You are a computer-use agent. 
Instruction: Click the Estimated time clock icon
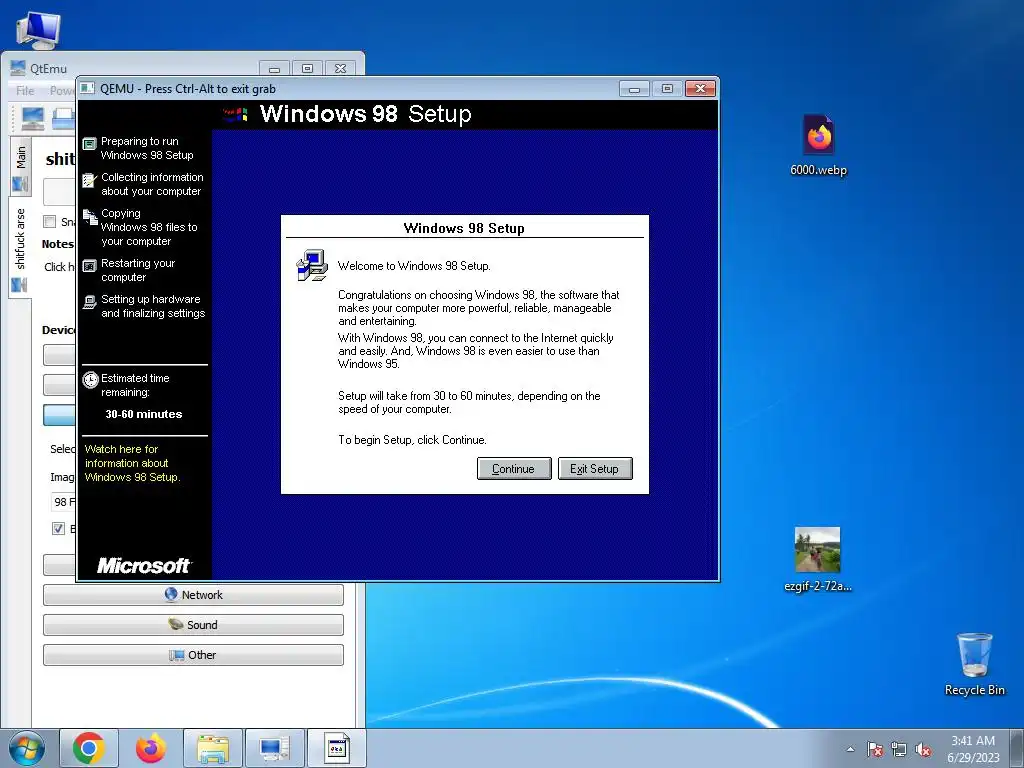(x=90, y=379)
